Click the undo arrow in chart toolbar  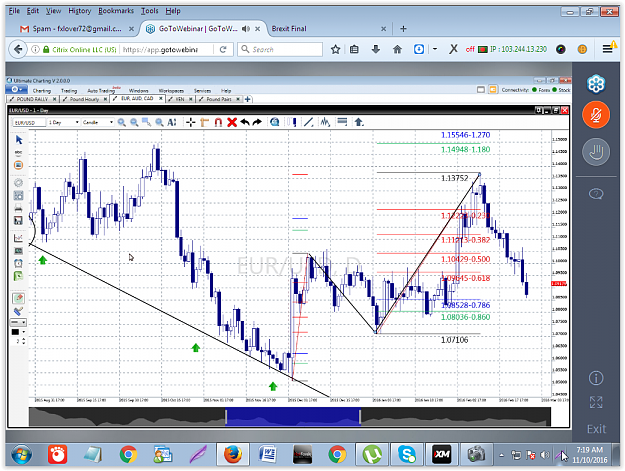tap(245, 122)
